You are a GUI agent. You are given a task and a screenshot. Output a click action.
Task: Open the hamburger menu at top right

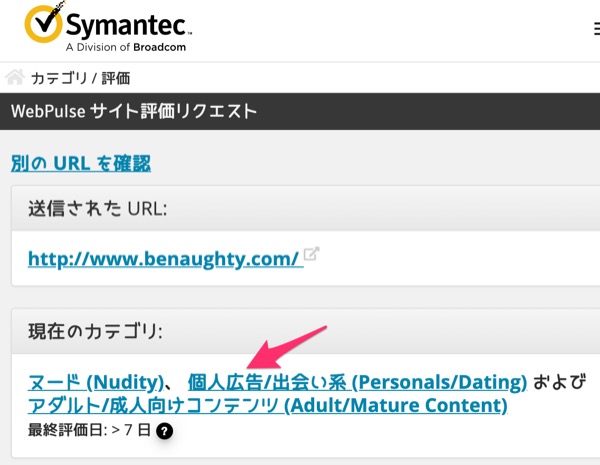coord(597,29)
